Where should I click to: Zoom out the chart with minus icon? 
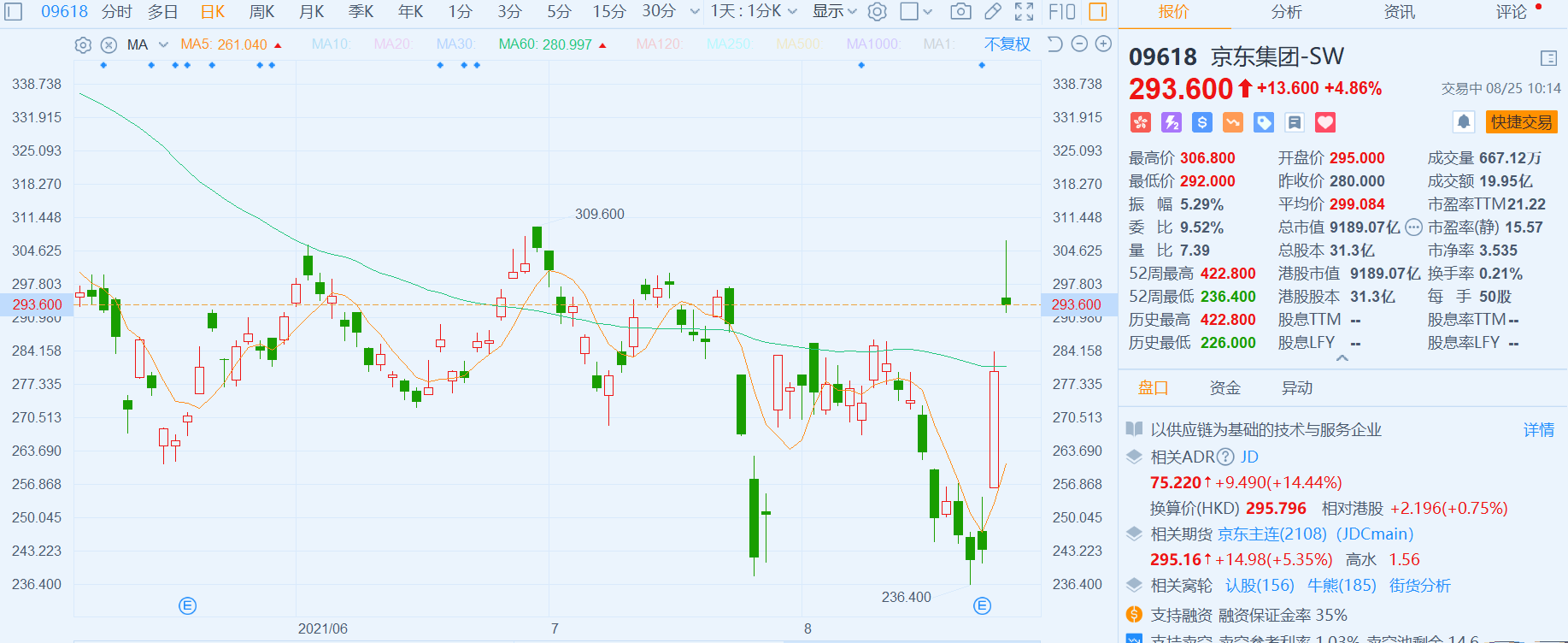[x=1079, y=44]
